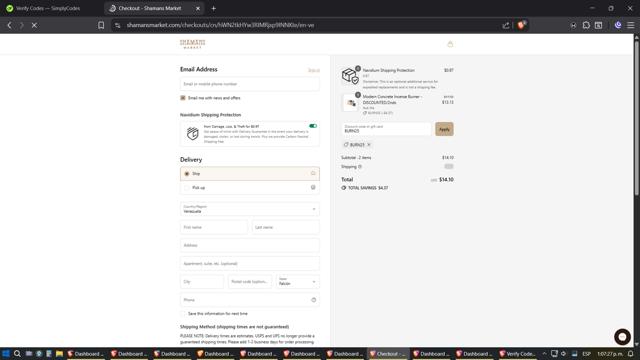
Task: Open Windows taskbar search
Action: tap(17, 353)
